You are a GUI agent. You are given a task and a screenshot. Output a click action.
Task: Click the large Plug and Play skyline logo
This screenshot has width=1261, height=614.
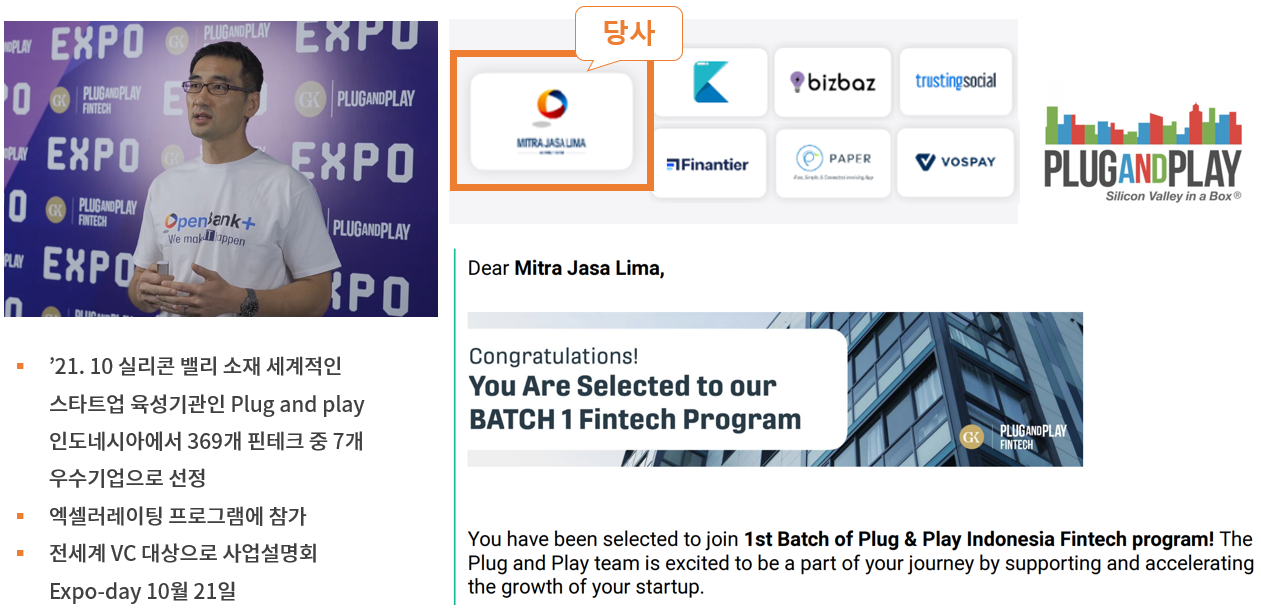pyautogui.click(x=1143, y=152)
